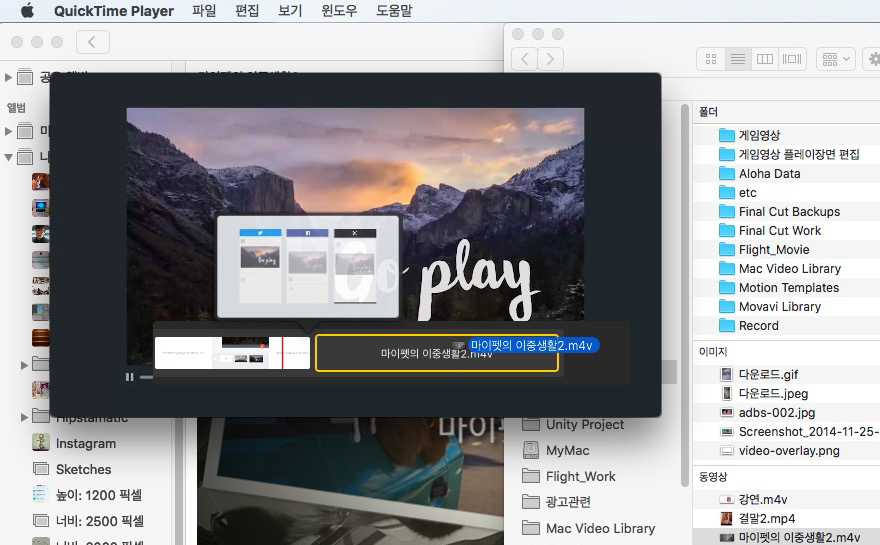Open the 도움말 menu

coord(394,11)
